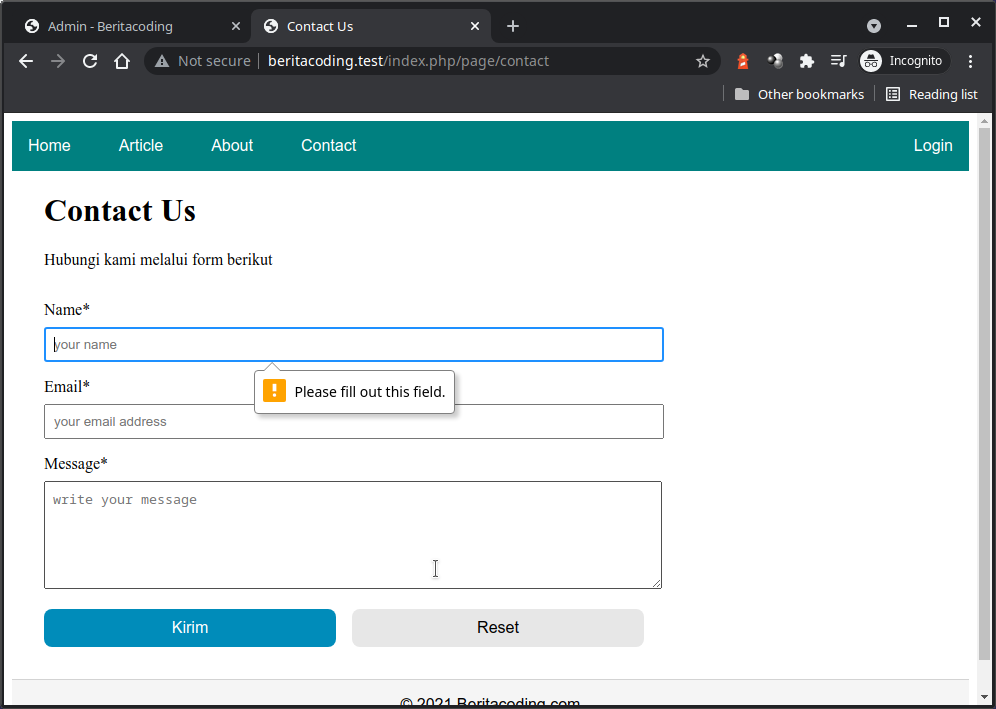Click the Login link in the navbar

932,145
